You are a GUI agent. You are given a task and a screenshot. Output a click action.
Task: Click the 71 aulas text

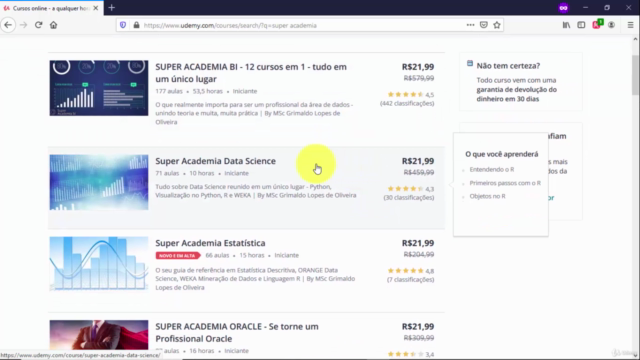tap(167, 173)
